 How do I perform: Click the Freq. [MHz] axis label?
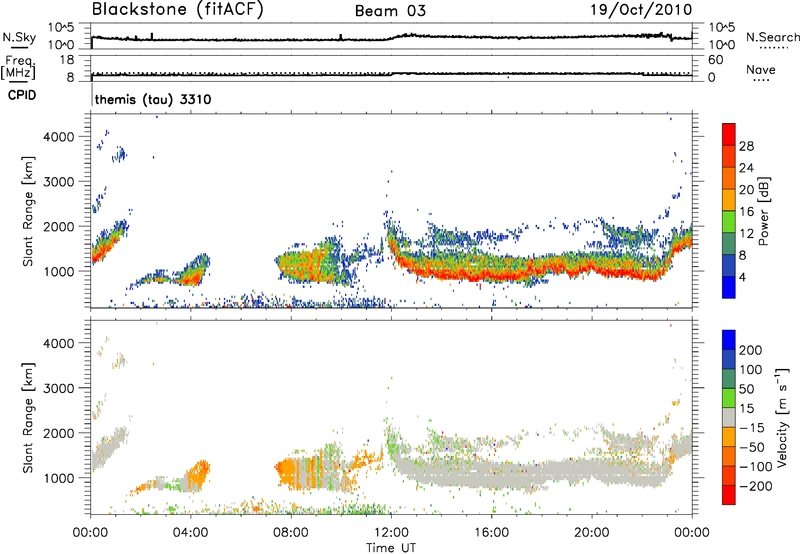(x=19, y=68)
